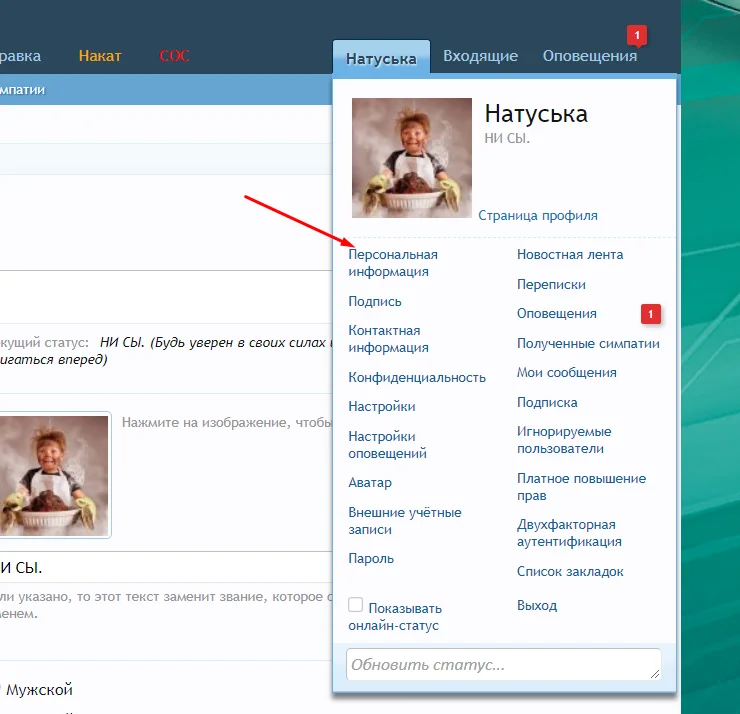The image size is (740, 714).
Task: Open the Пароль settings link
Action: tap(371, 559)
